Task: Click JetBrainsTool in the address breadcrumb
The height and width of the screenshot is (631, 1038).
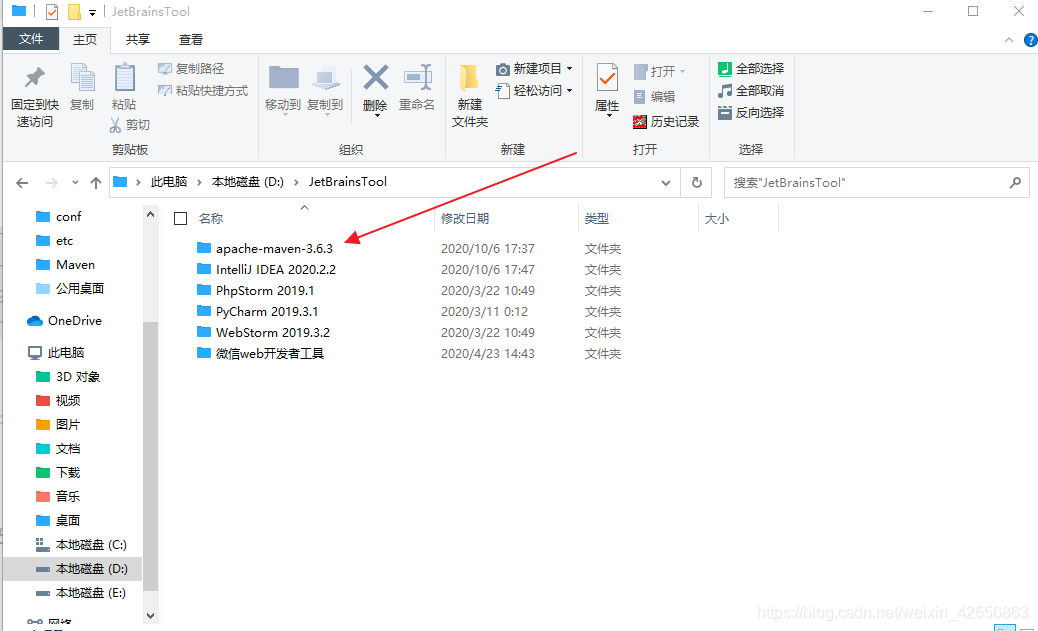Action: pyautogui.click(x=348, y=182)
